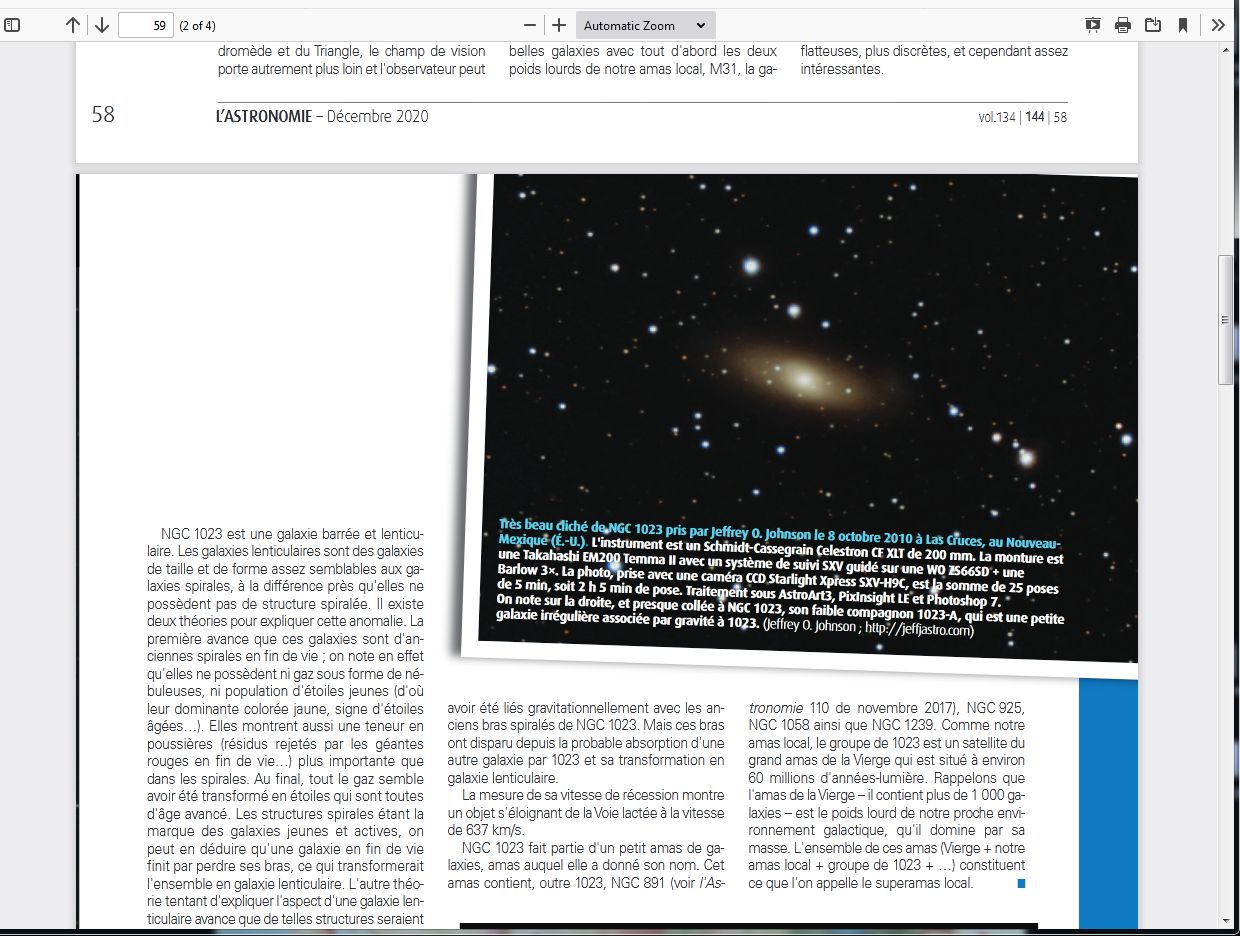Click the page number field showing 59

coord(146,25)
